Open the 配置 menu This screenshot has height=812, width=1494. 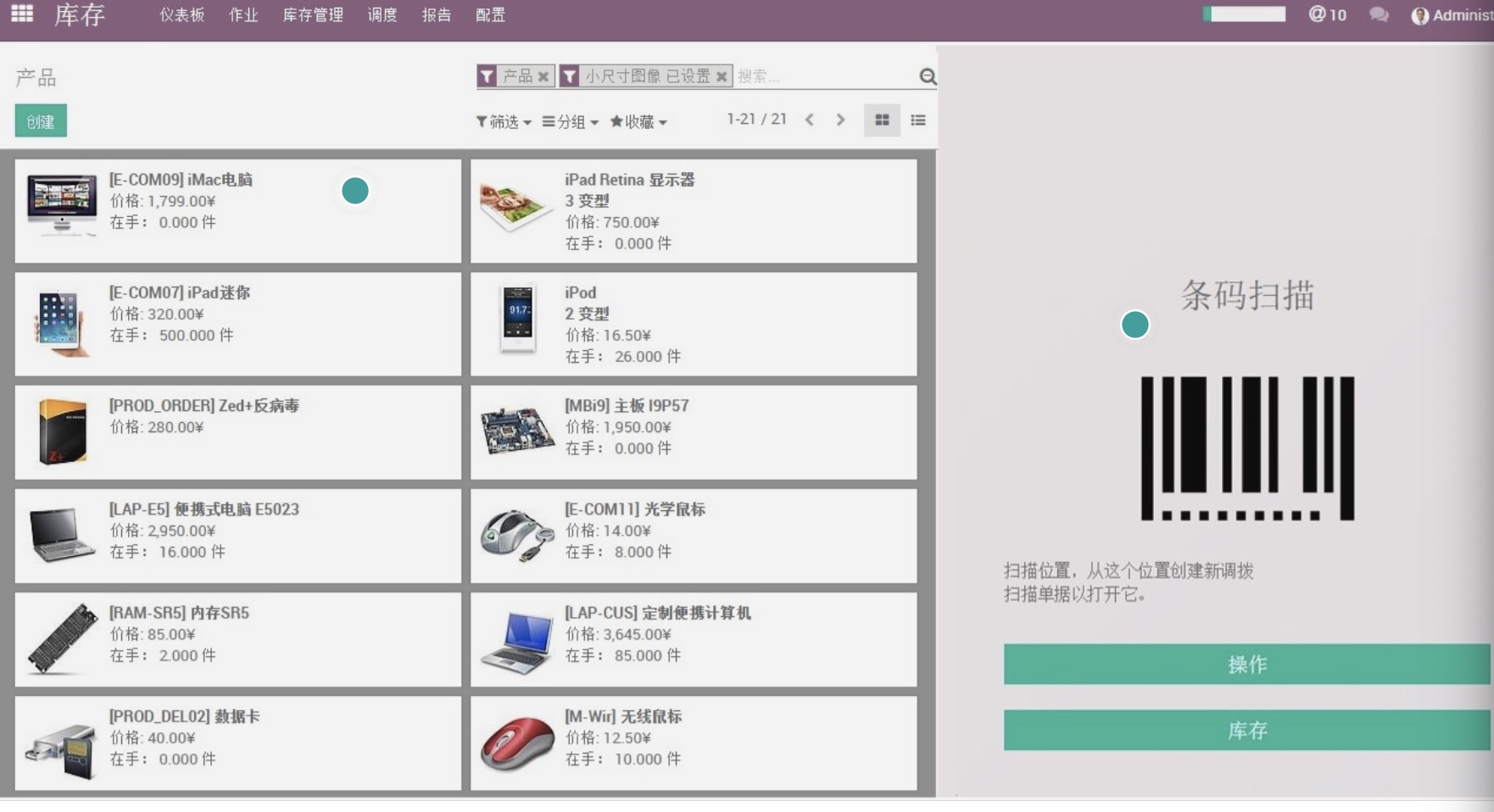pyautogui.click(x=491, y=15)
